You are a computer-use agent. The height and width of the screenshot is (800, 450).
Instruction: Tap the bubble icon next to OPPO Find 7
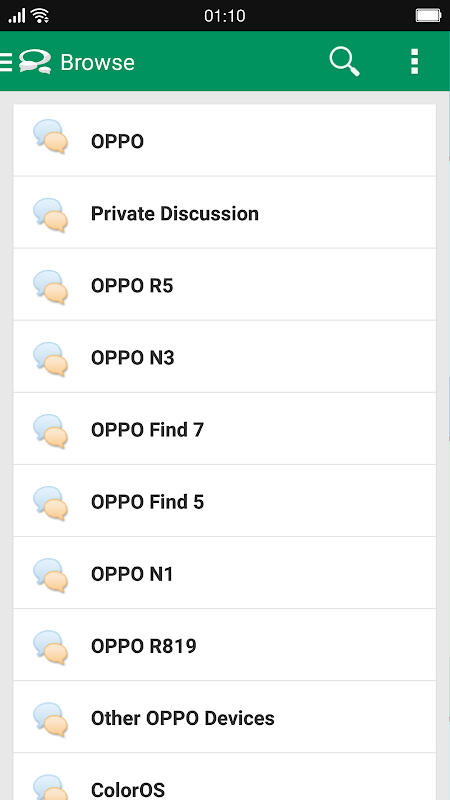(51, 431)
